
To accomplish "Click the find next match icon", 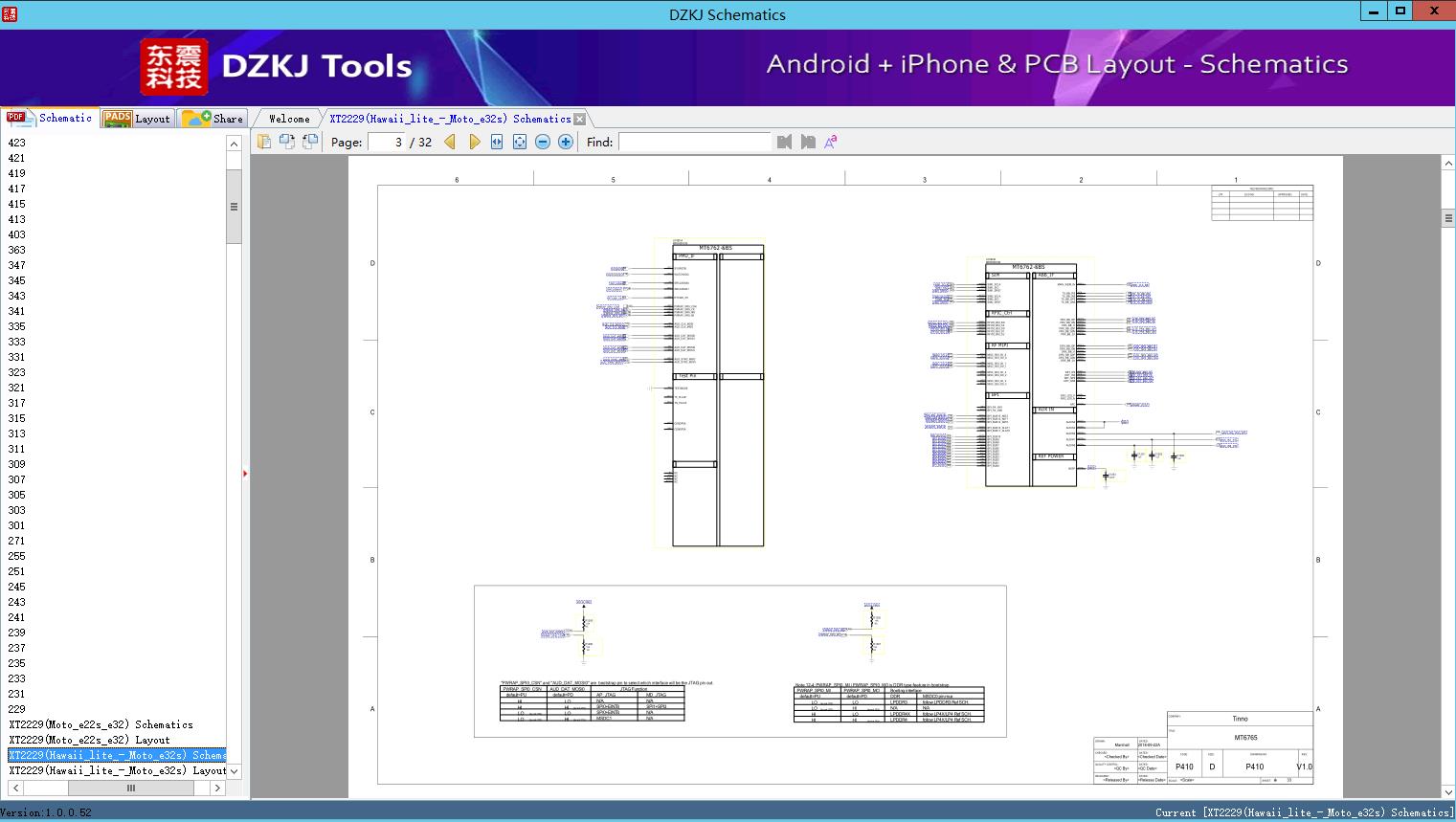I will point(808,142).
